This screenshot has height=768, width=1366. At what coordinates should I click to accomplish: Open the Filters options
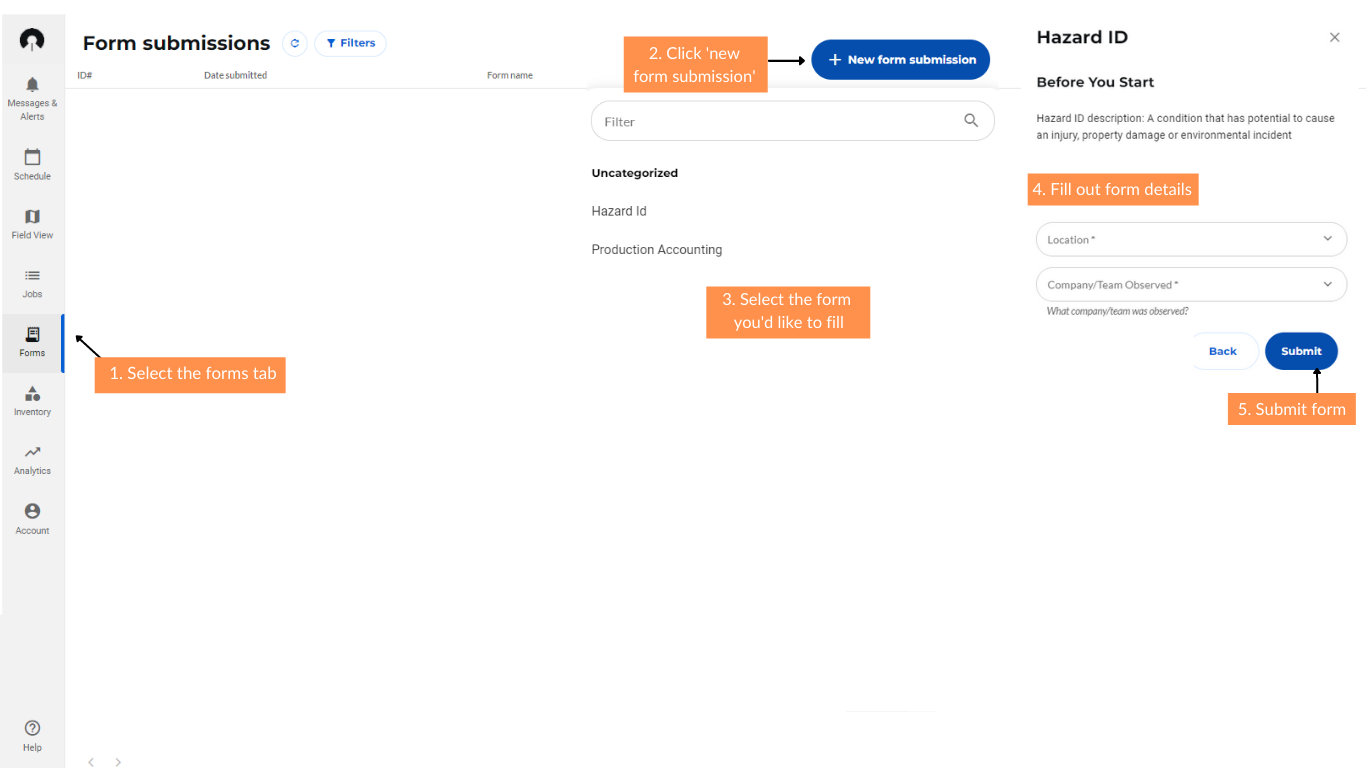point(350,43)
